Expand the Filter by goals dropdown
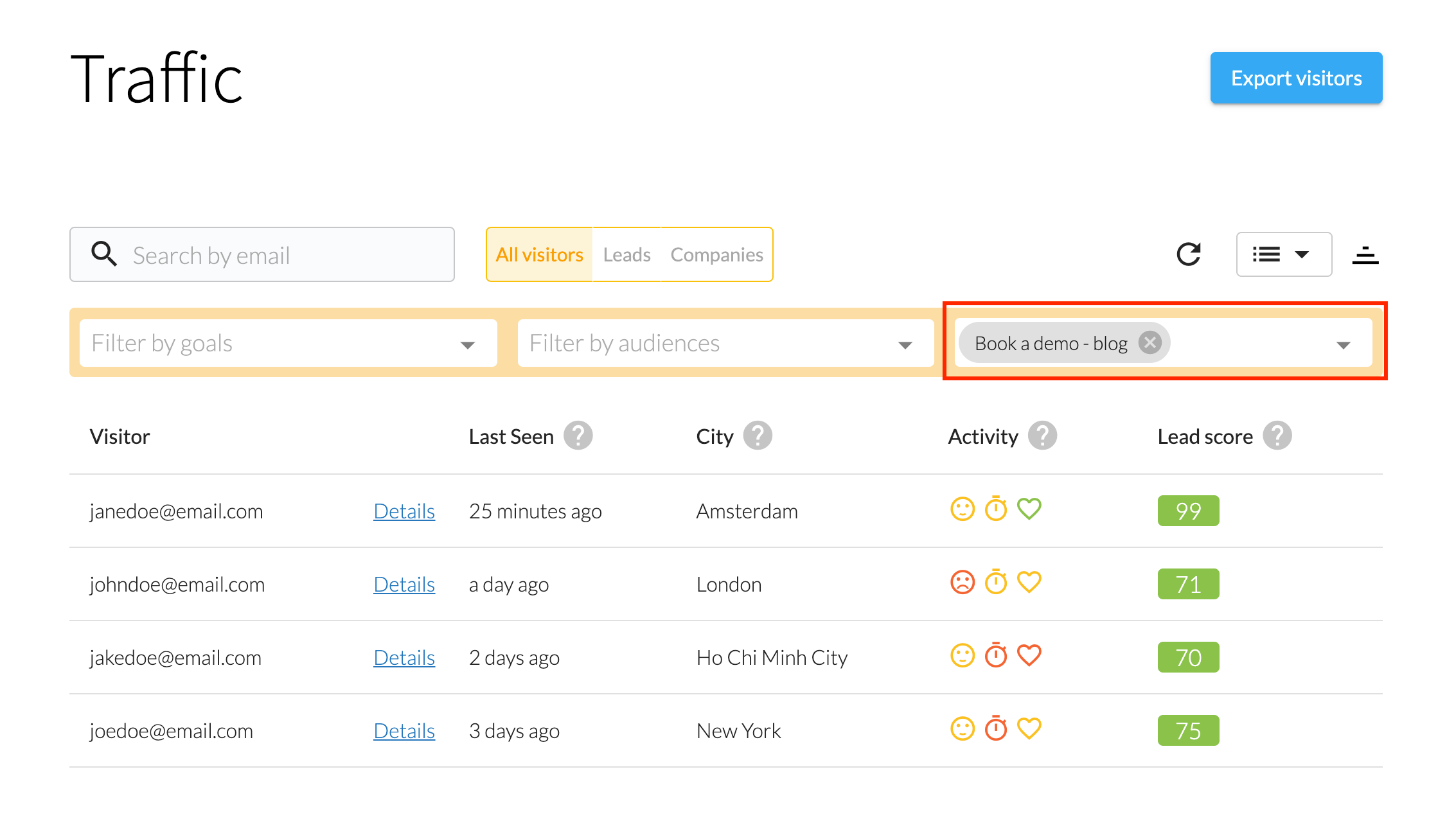 pos(468,345)
